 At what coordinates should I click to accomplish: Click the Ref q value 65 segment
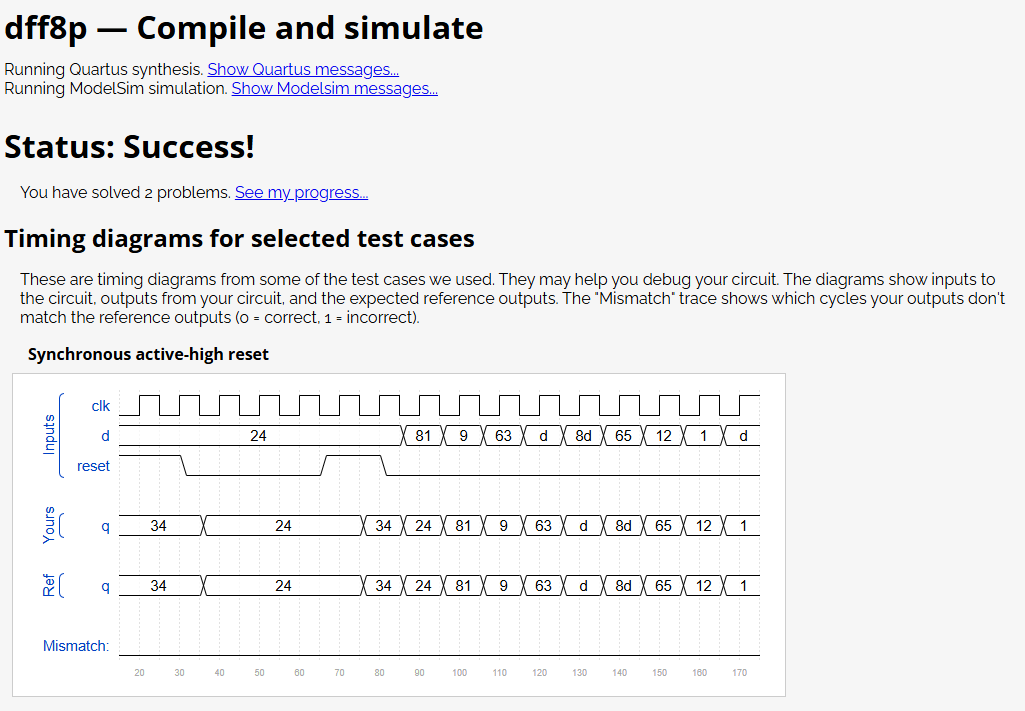click(663, 586)
